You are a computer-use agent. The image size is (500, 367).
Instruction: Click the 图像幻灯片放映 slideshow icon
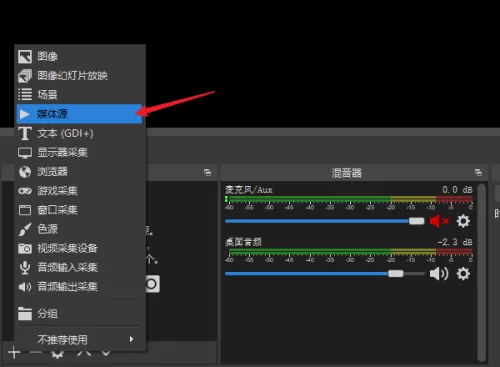(x=25, y=76)
